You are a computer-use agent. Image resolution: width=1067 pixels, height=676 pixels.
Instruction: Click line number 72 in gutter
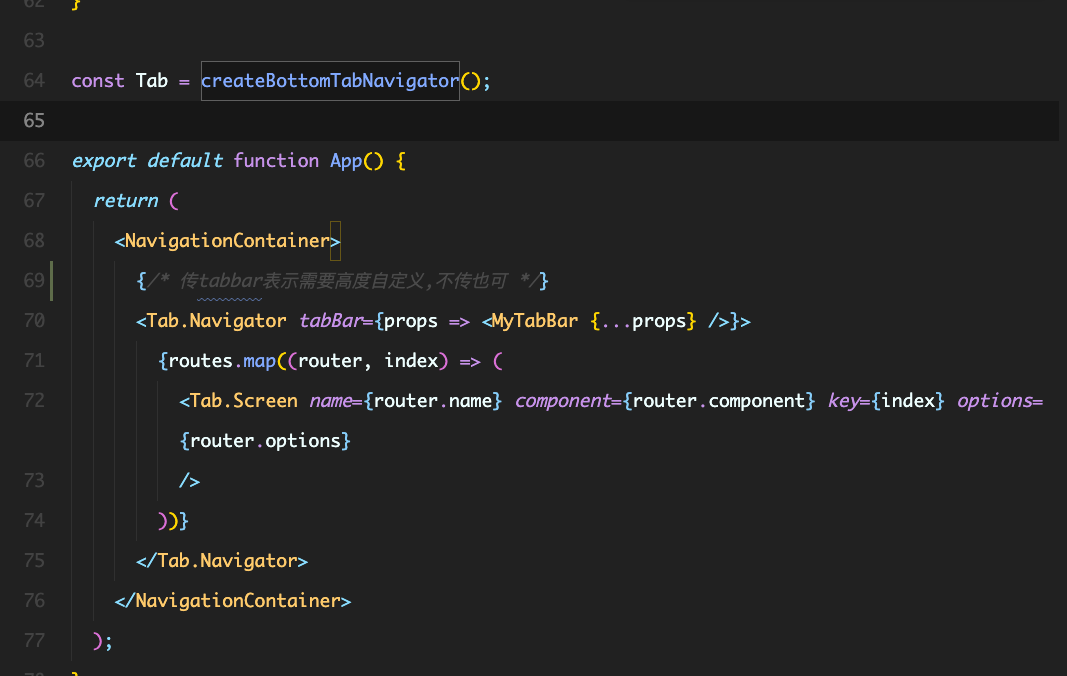[34, 400]
